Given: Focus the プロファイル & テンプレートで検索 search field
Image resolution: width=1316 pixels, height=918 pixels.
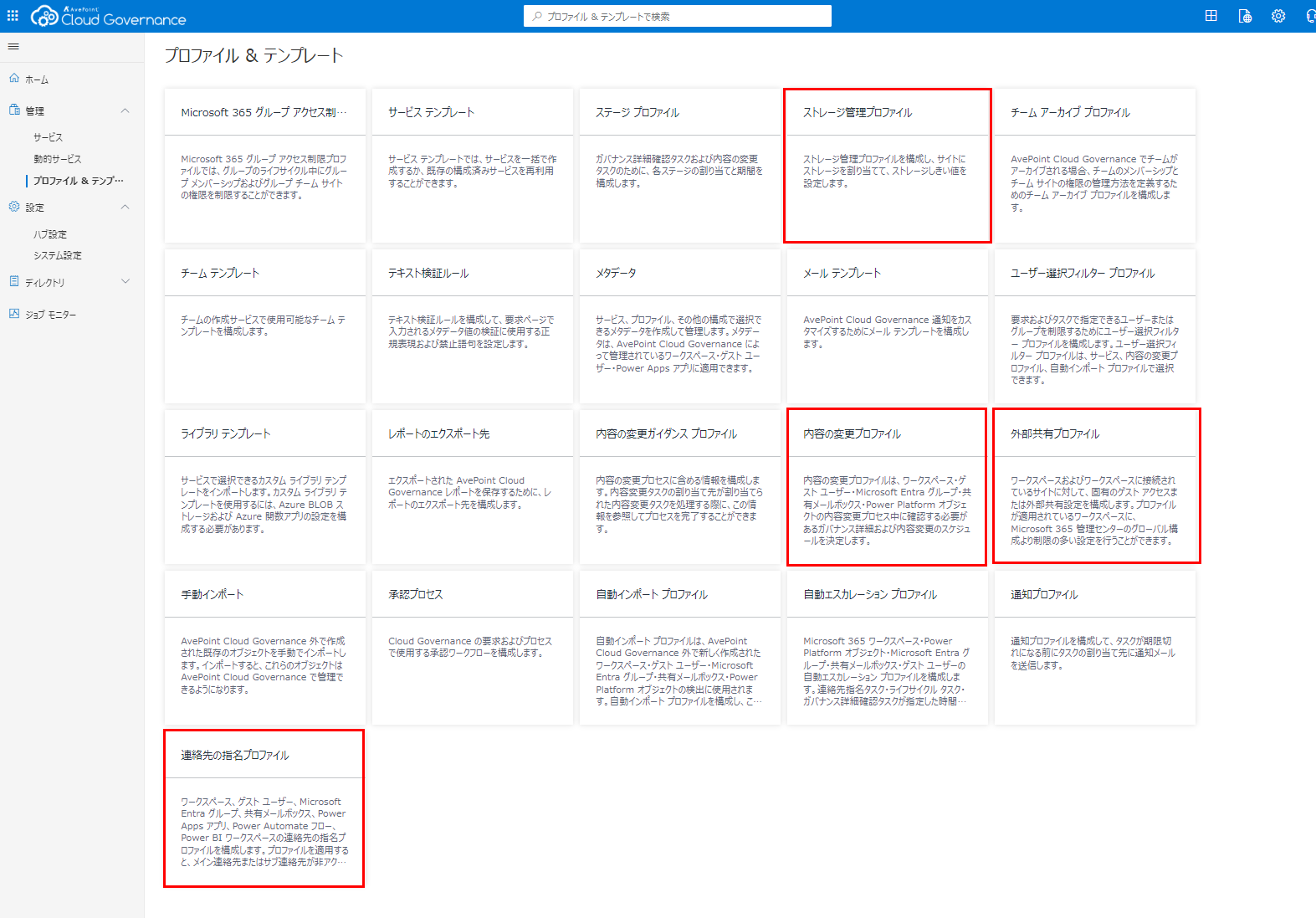Looking at the screenshot, I should pyautogui.click(x=678, y=16).
